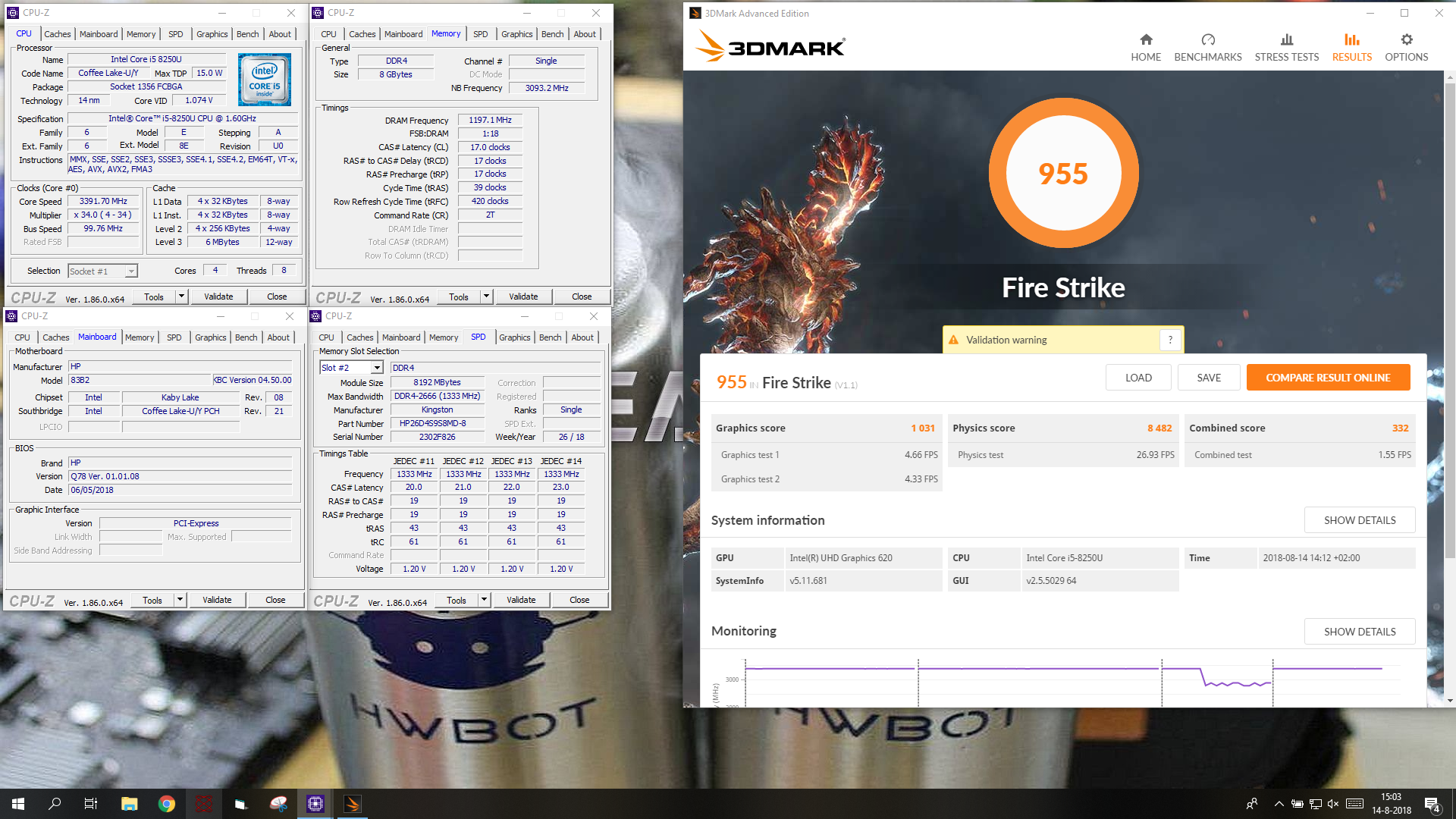Click title bar icon of CPU-Z SPD window

click(x=316, y=316)
